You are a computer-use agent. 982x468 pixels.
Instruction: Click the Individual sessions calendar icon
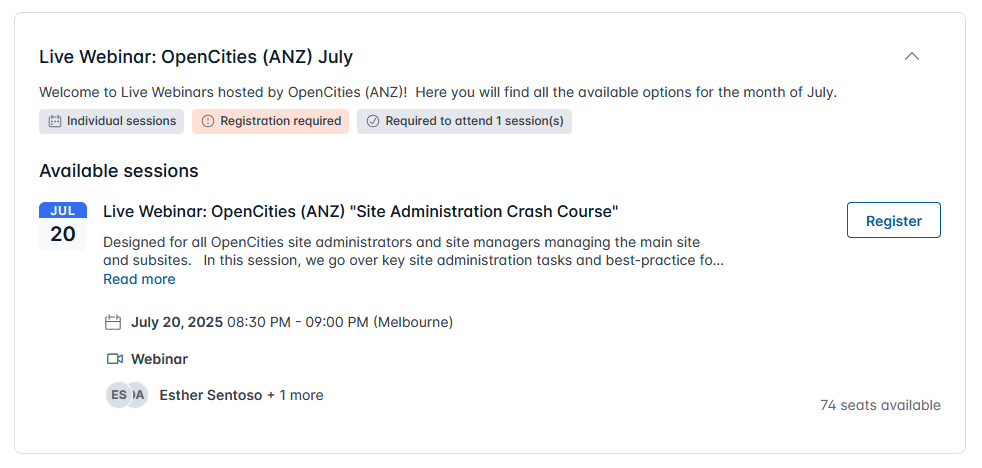pyautogui.click(x=55, y=122)
